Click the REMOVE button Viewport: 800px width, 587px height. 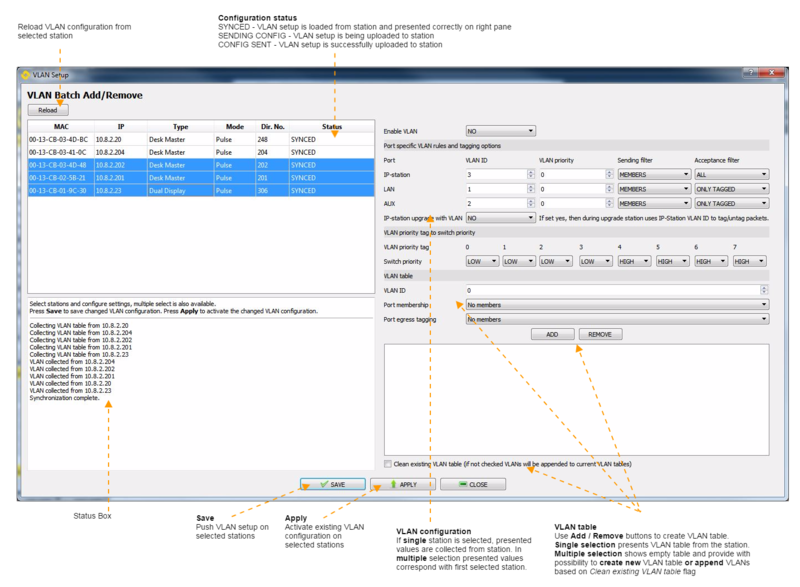(600, 334)
